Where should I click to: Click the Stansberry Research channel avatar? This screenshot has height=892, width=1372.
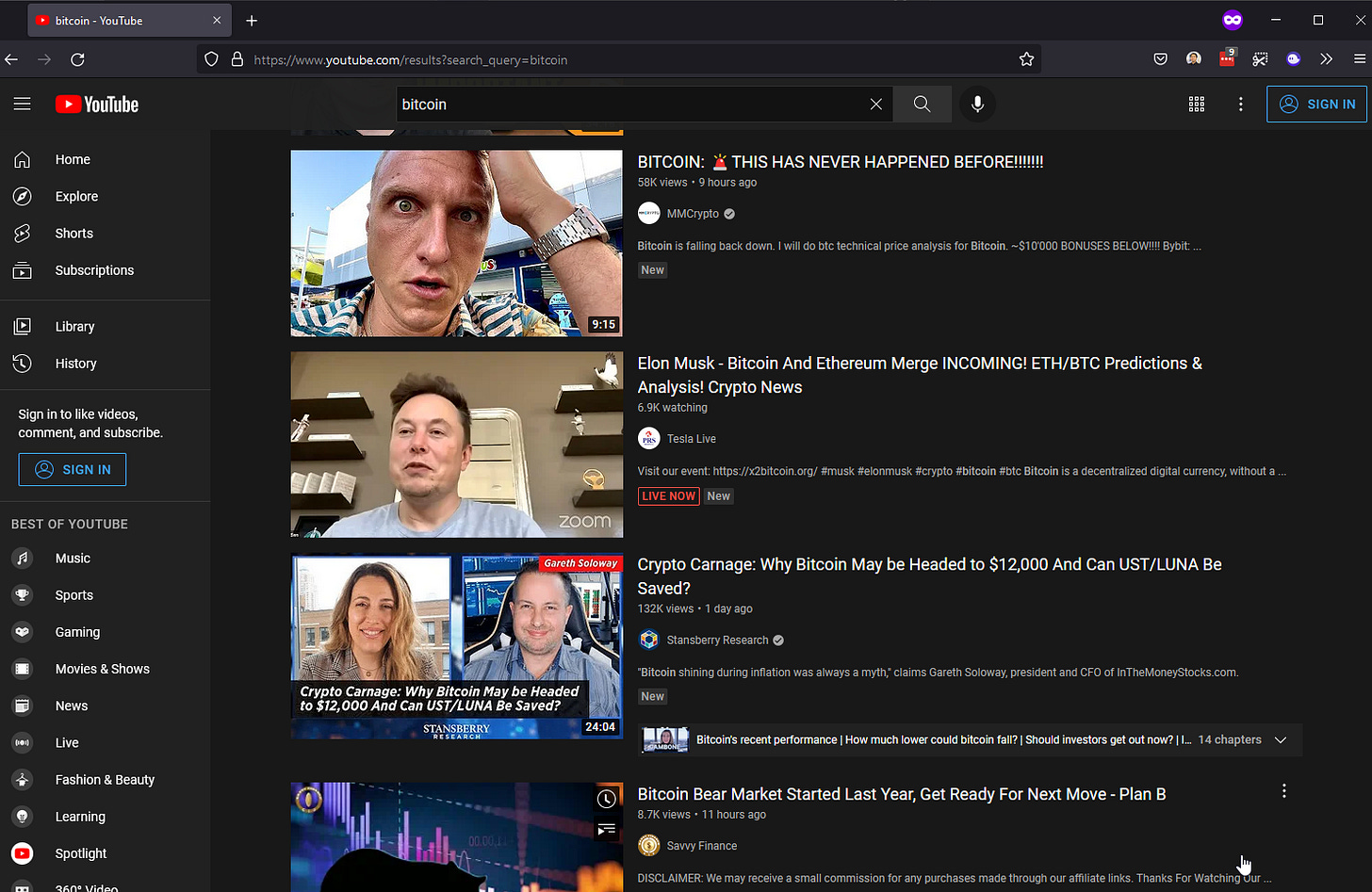649,641
